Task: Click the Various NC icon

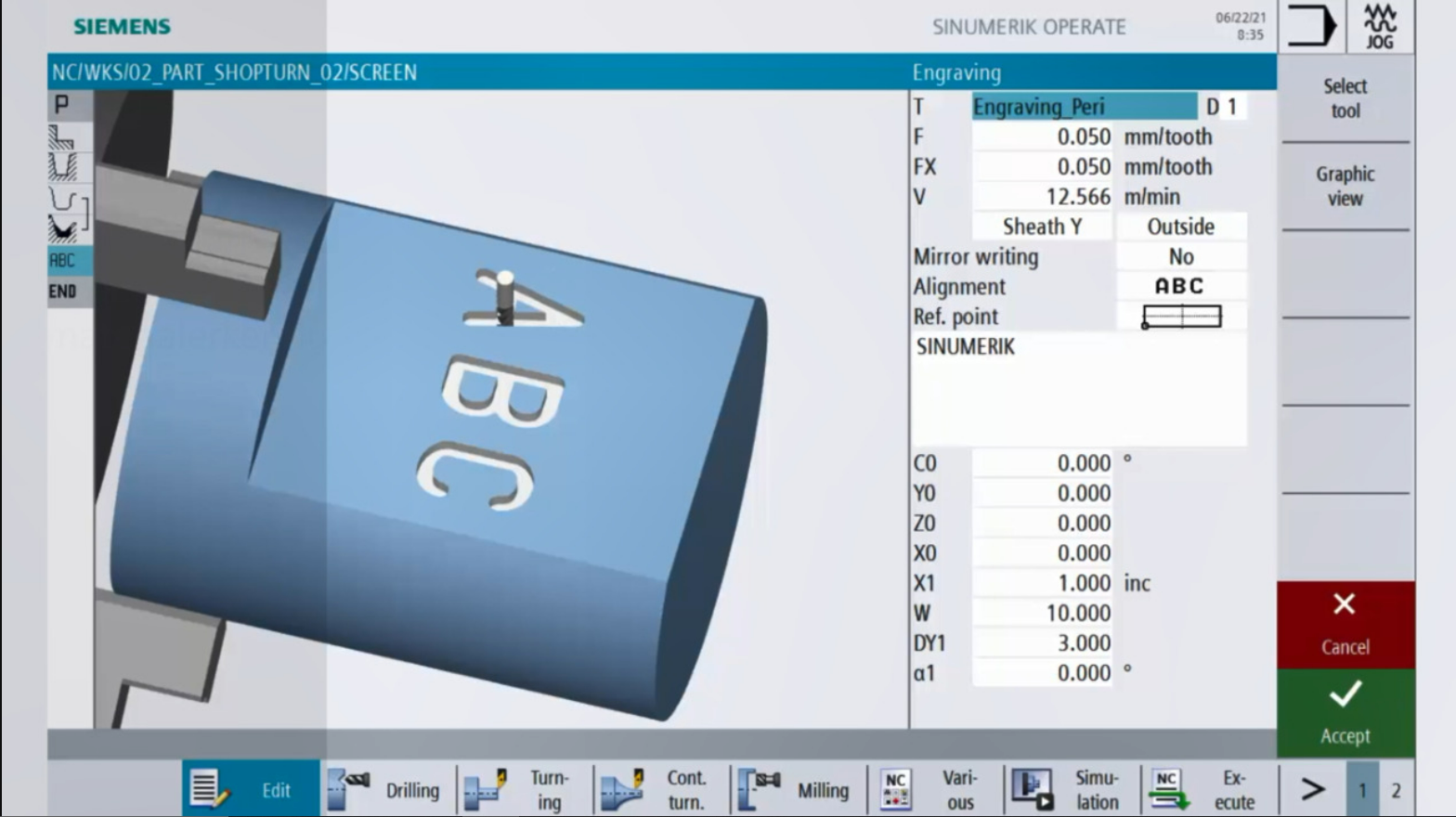Action: click(x=895, y=789)
